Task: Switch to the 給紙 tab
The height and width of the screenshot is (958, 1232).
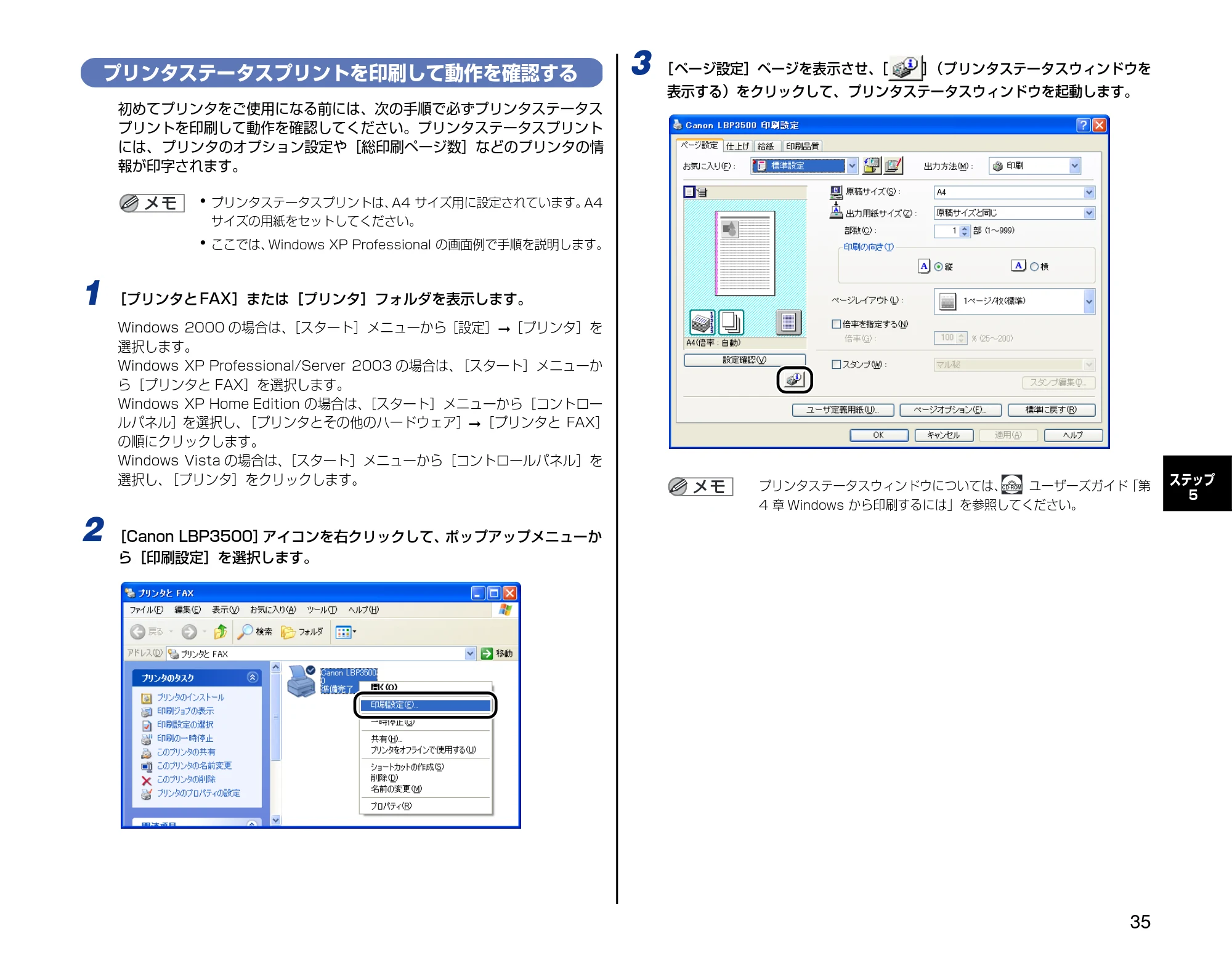Action: pos(766,147)
